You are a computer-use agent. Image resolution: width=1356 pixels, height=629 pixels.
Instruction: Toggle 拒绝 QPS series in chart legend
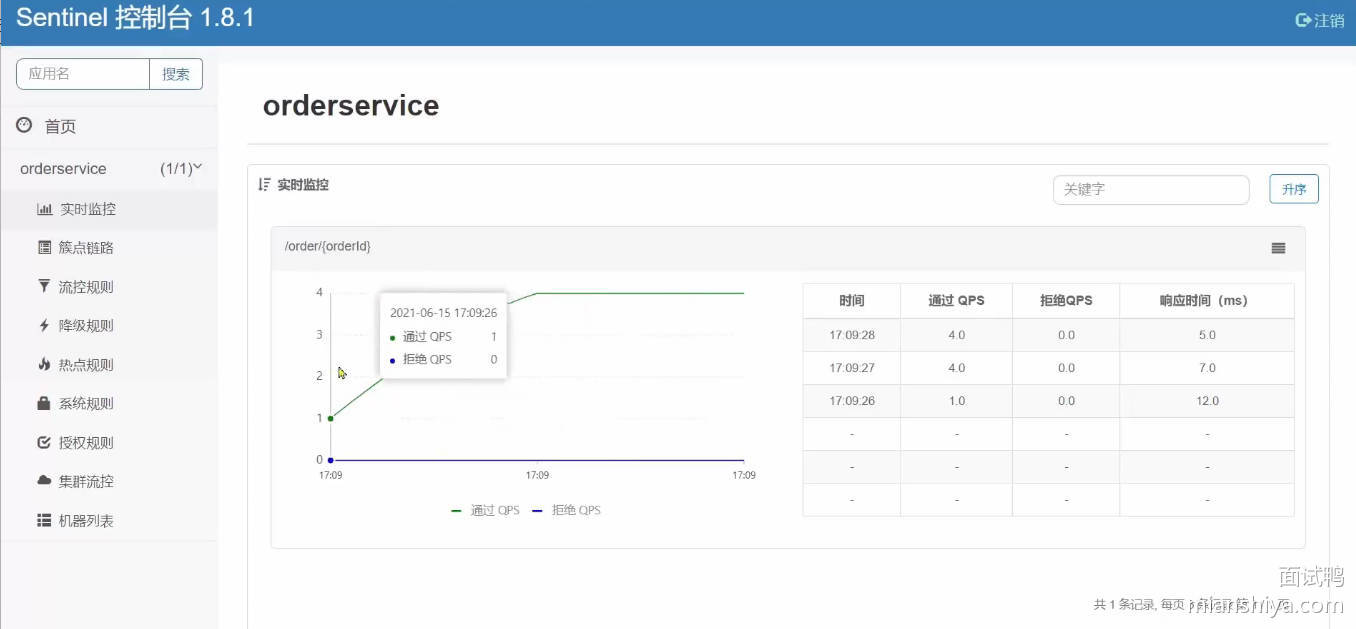[566, 510]
